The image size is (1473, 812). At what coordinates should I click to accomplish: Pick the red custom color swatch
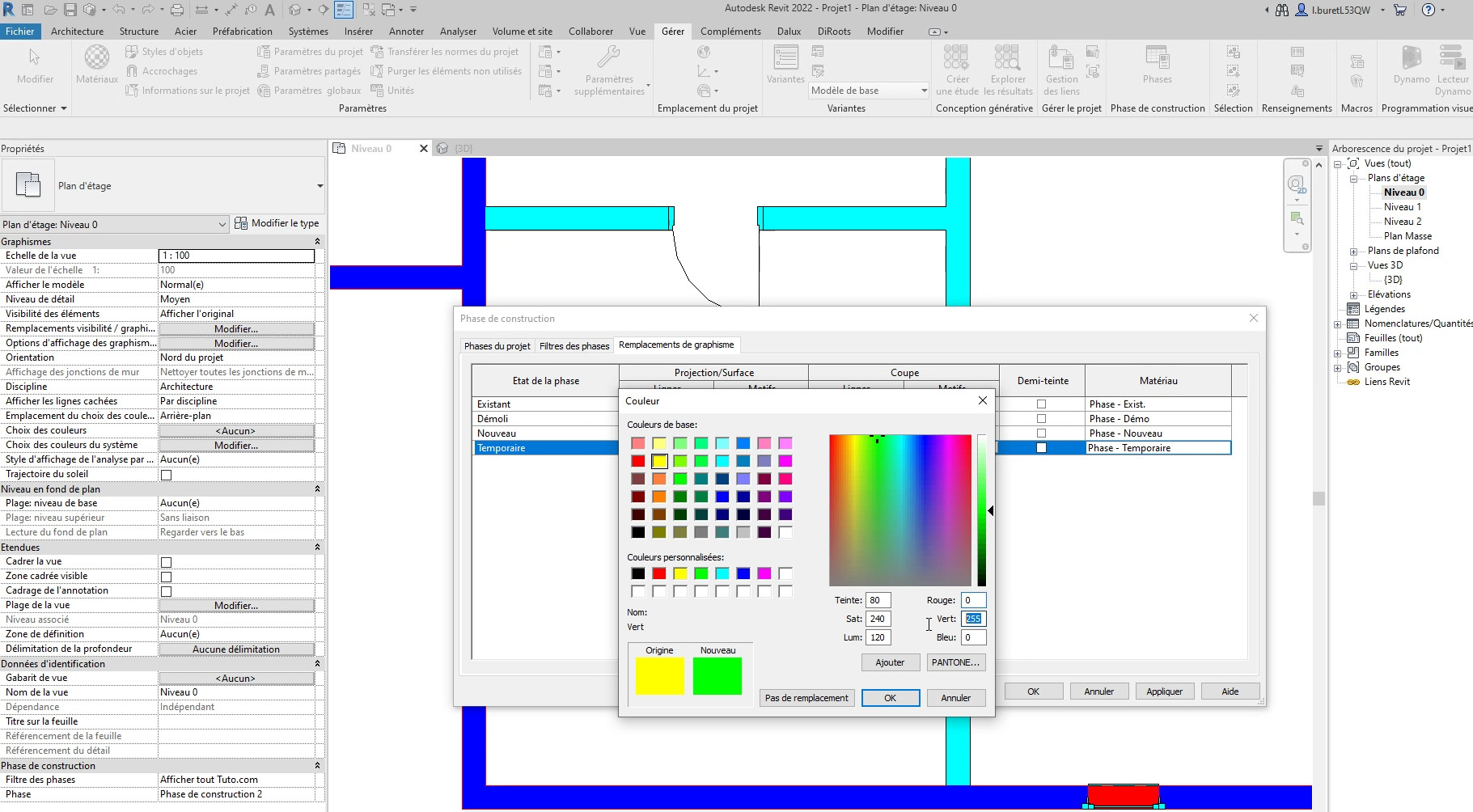(659, 573)
